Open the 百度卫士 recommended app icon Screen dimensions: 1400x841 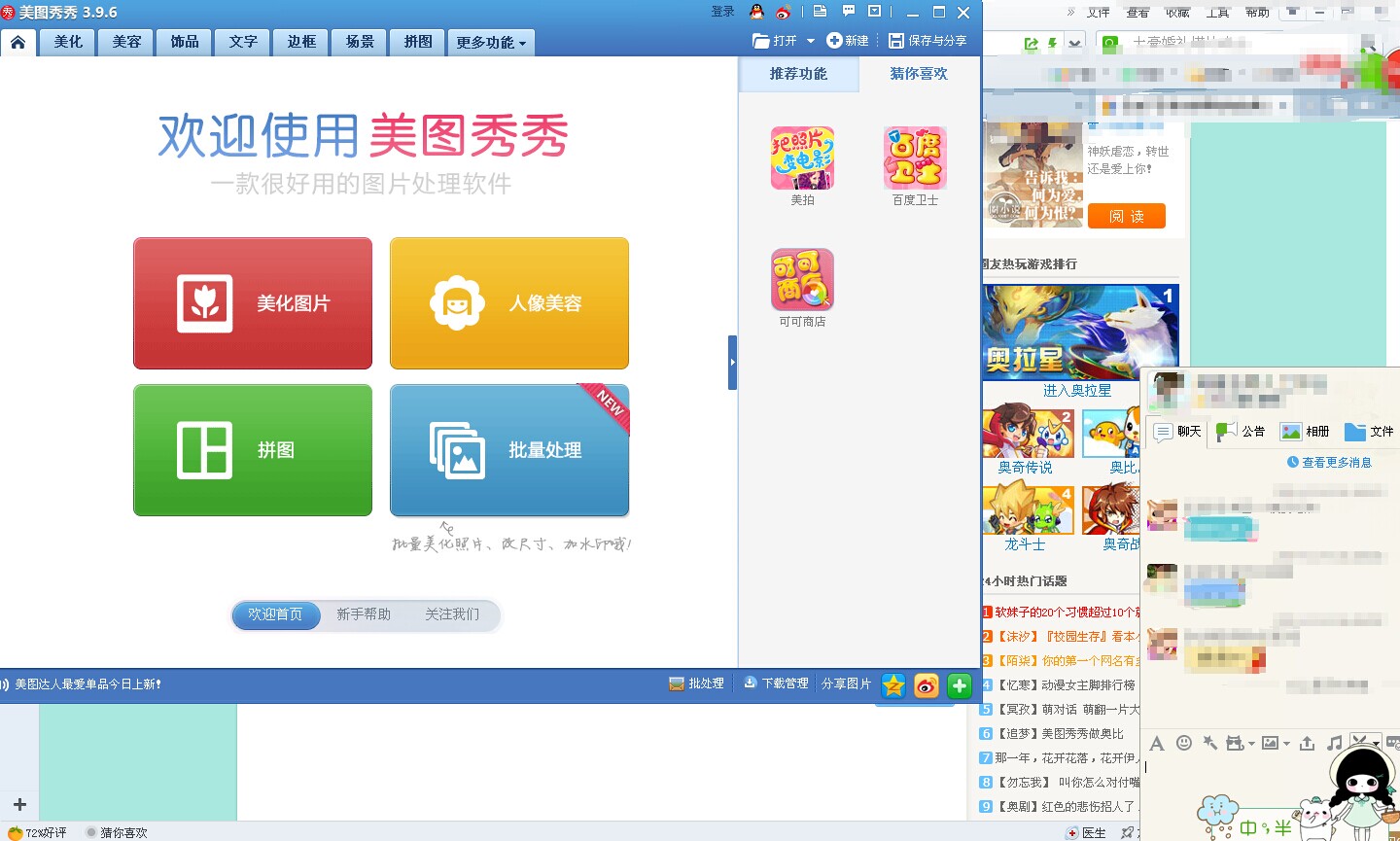915,158
